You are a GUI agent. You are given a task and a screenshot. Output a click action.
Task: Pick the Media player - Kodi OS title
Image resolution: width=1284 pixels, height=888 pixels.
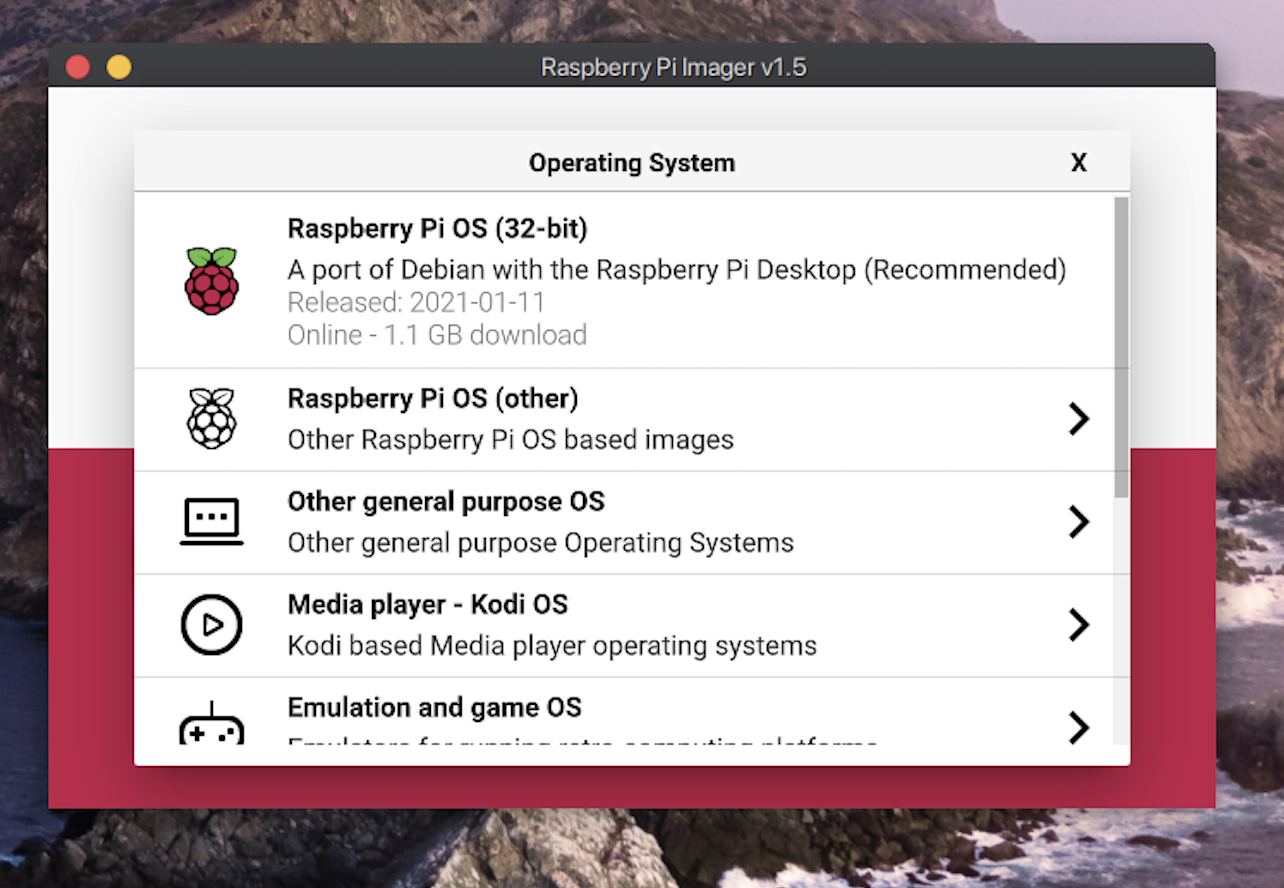(x=428, y=605)
